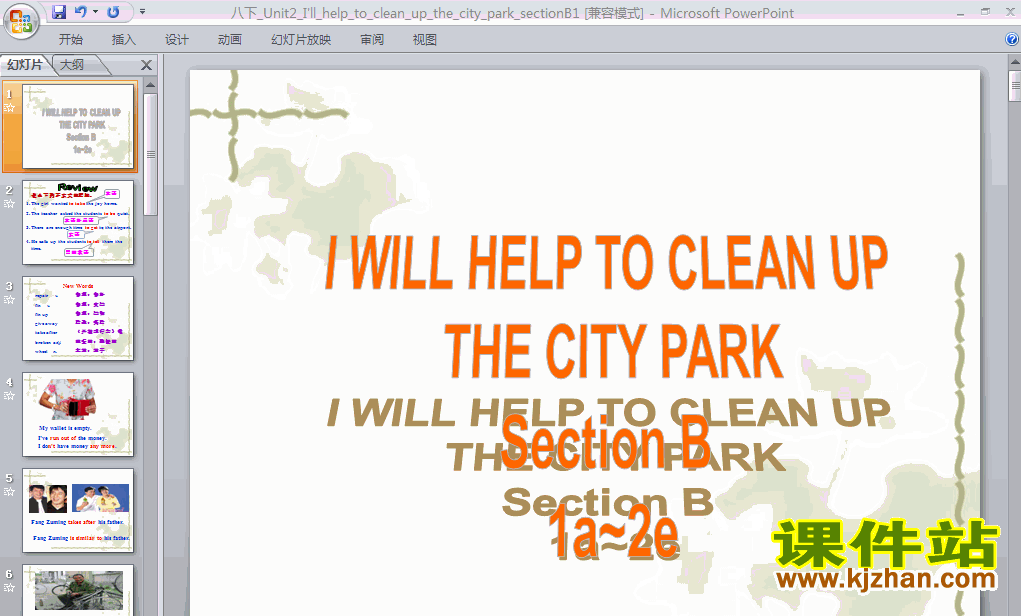Select slide 5 Fang Zuming thumbnail

[x=78, y=511]
